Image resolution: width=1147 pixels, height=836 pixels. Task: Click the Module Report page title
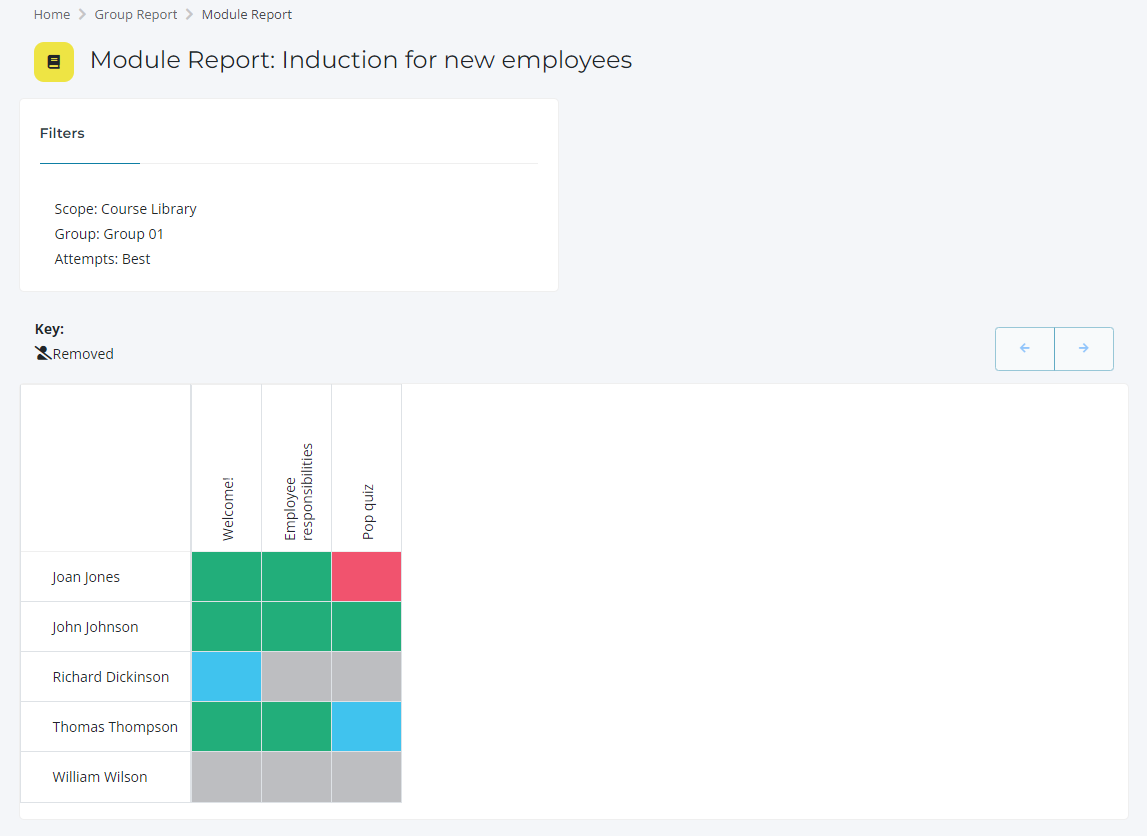361,60
